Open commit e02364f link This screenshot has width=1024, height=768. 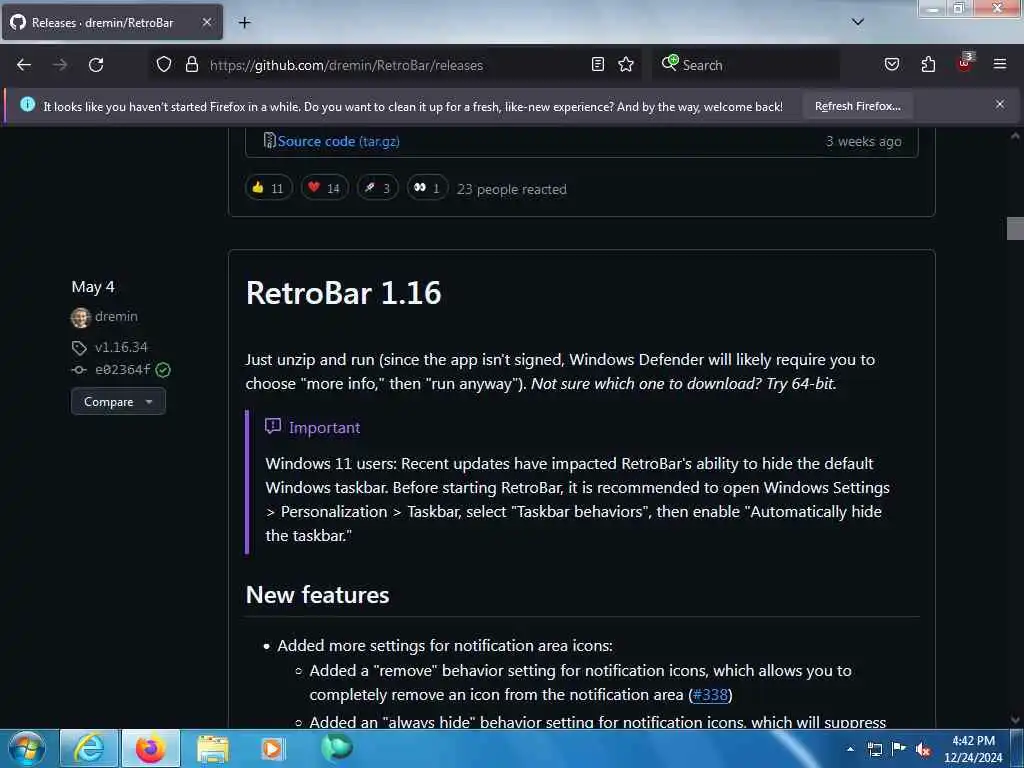(123, 370)
